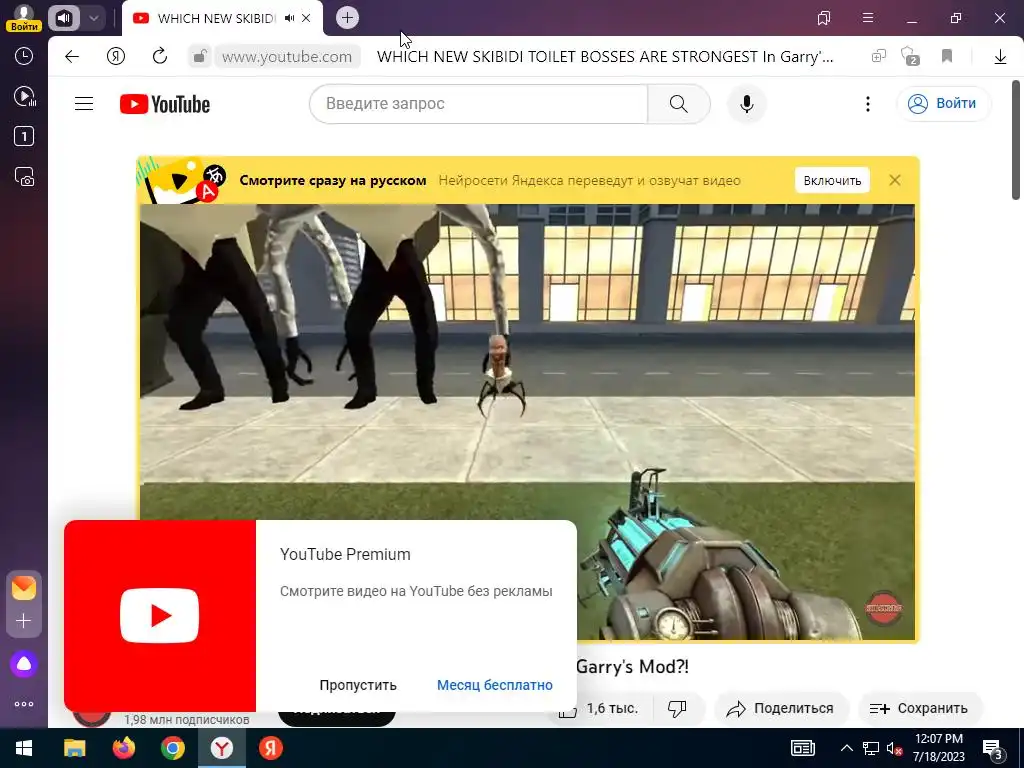Viewport: 1024px width, 768px height.
Task: Show site security lock info
Action: click(x=199, y=57)
